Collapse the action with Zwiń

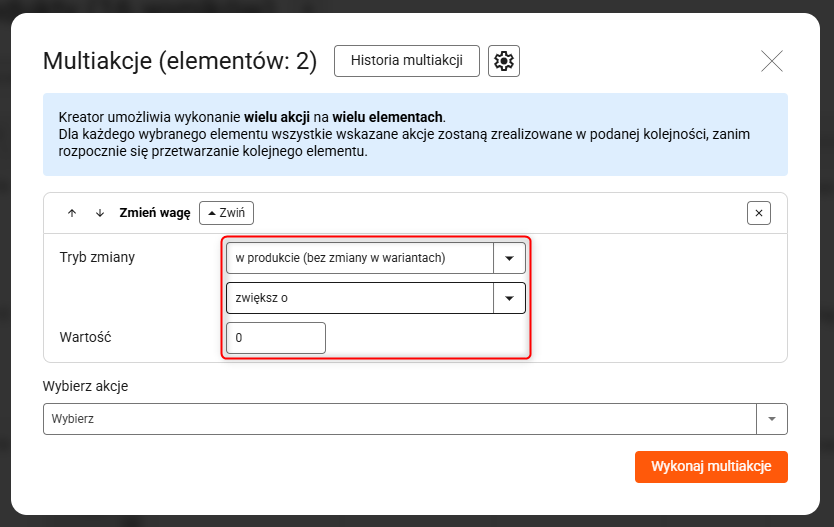226,213
